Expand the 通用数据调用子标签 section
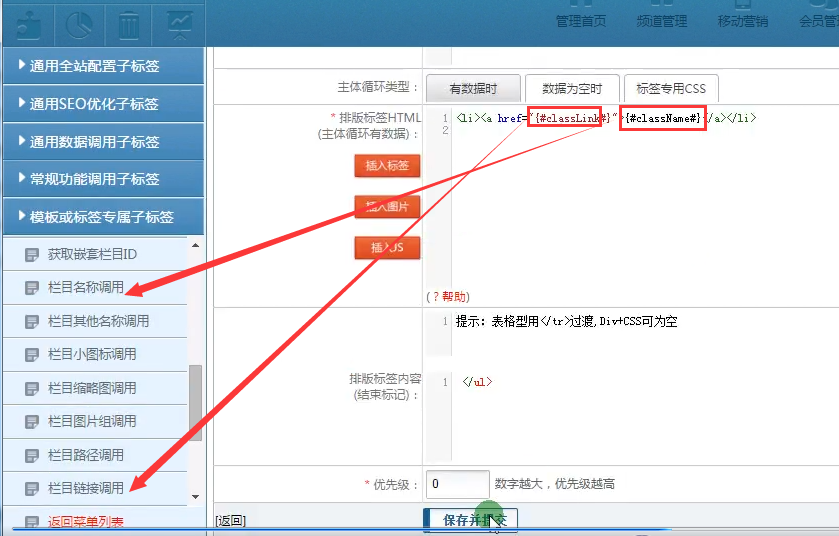The image size is (839, 536). pyautogui.click(x=102, y=142)
